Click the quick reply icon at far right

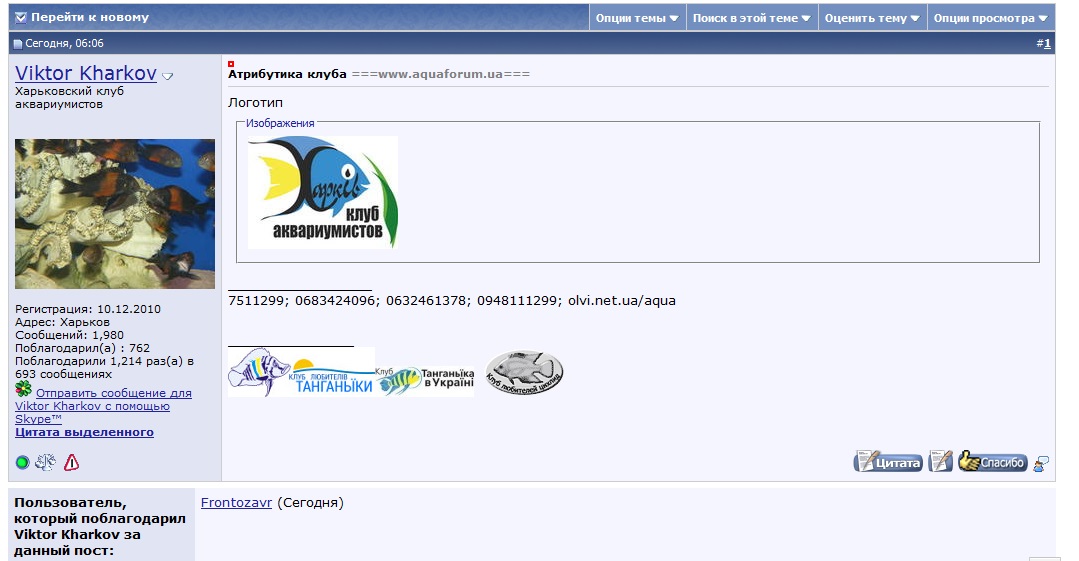click(1041, 463)
